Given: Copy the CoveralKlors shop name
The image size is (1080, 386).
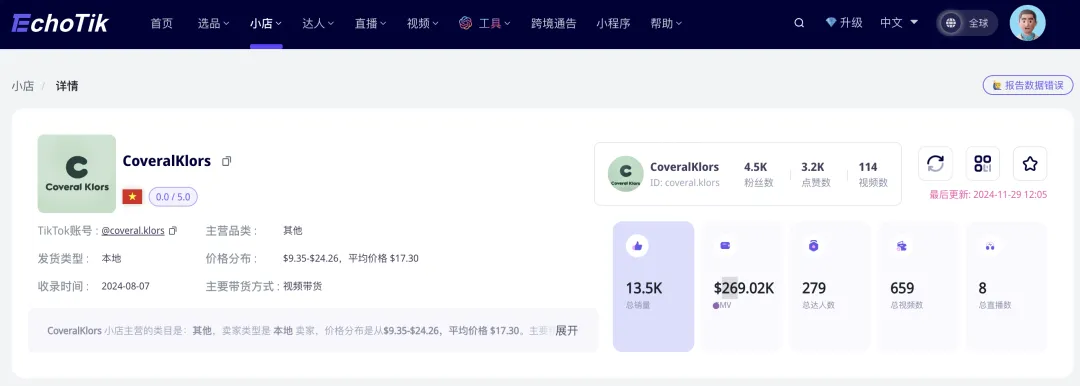Looking at the screenshot, I should click(x=227, y=161).
